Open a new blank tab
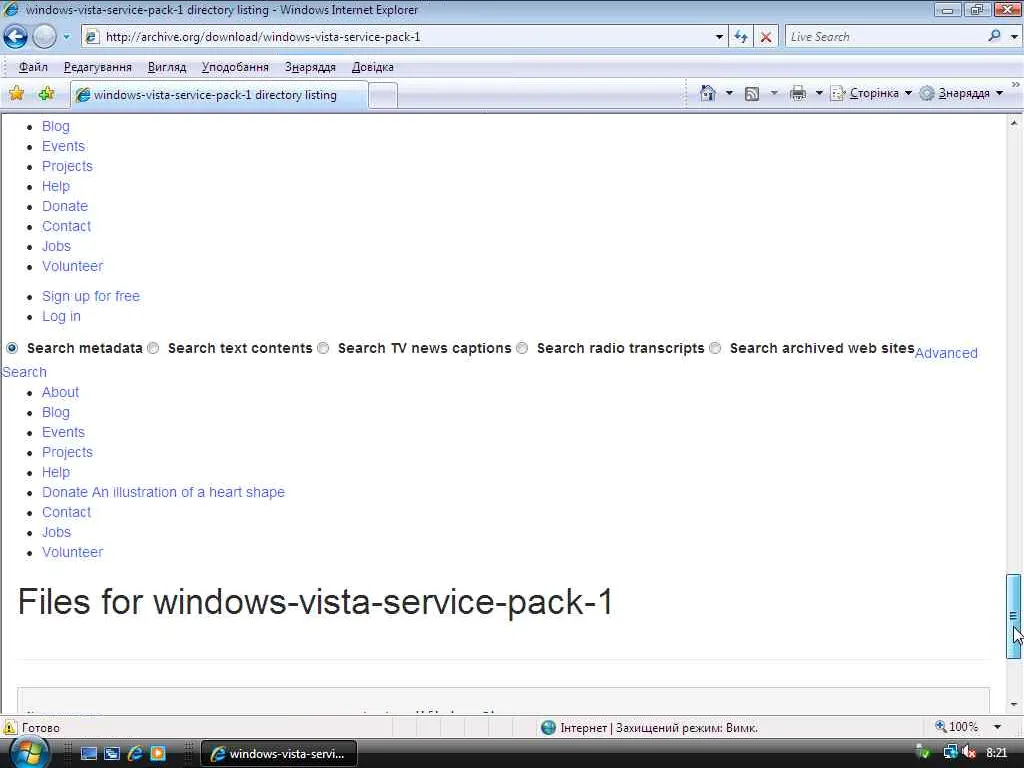 (x=383, y=95)
